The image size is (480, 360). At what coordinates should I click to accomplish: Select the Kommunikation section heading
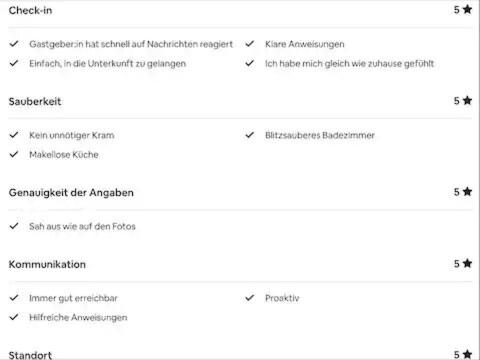47,264
